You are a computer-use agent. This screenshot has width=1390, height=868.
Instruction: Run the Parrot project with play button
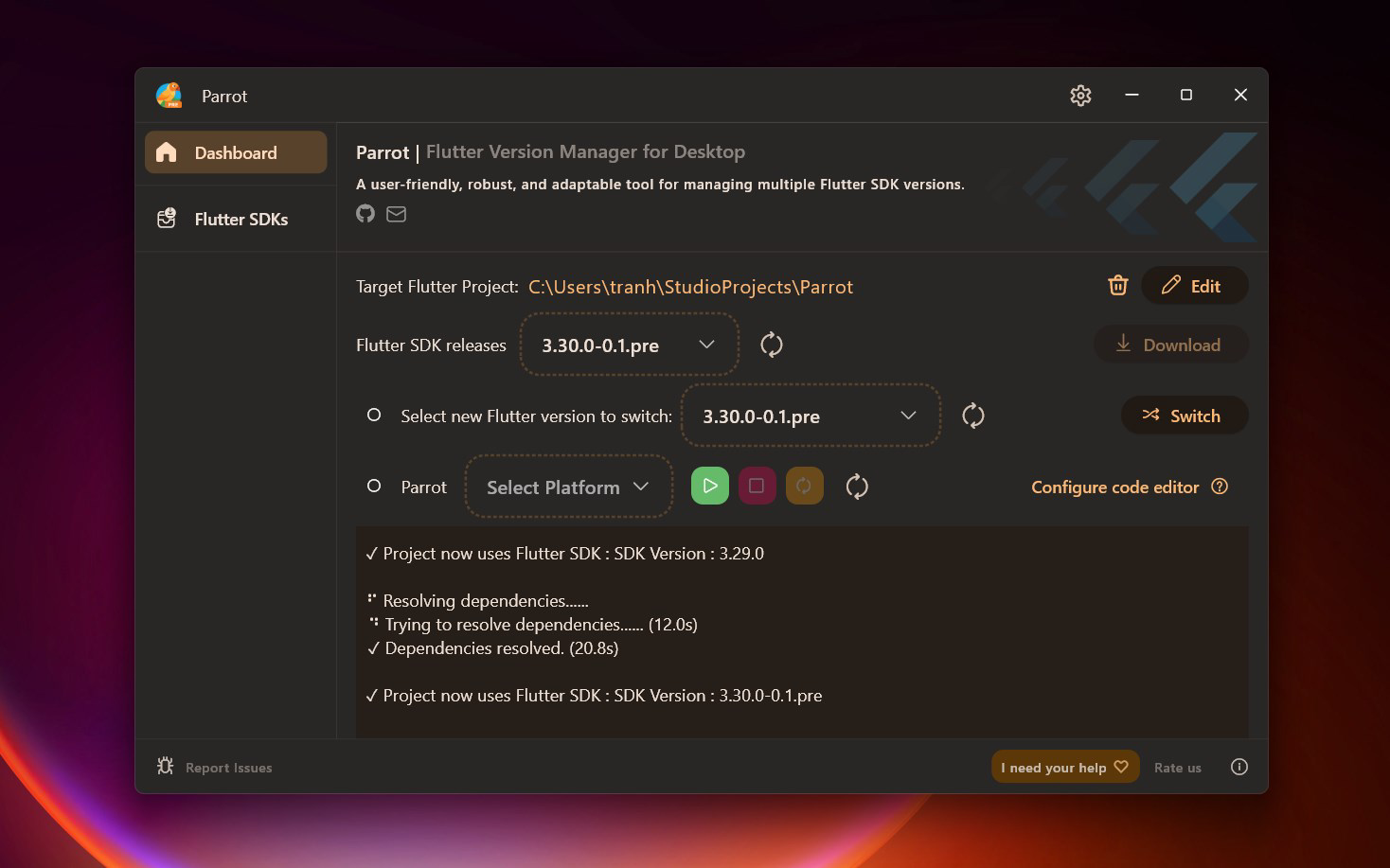click(710, 486)
